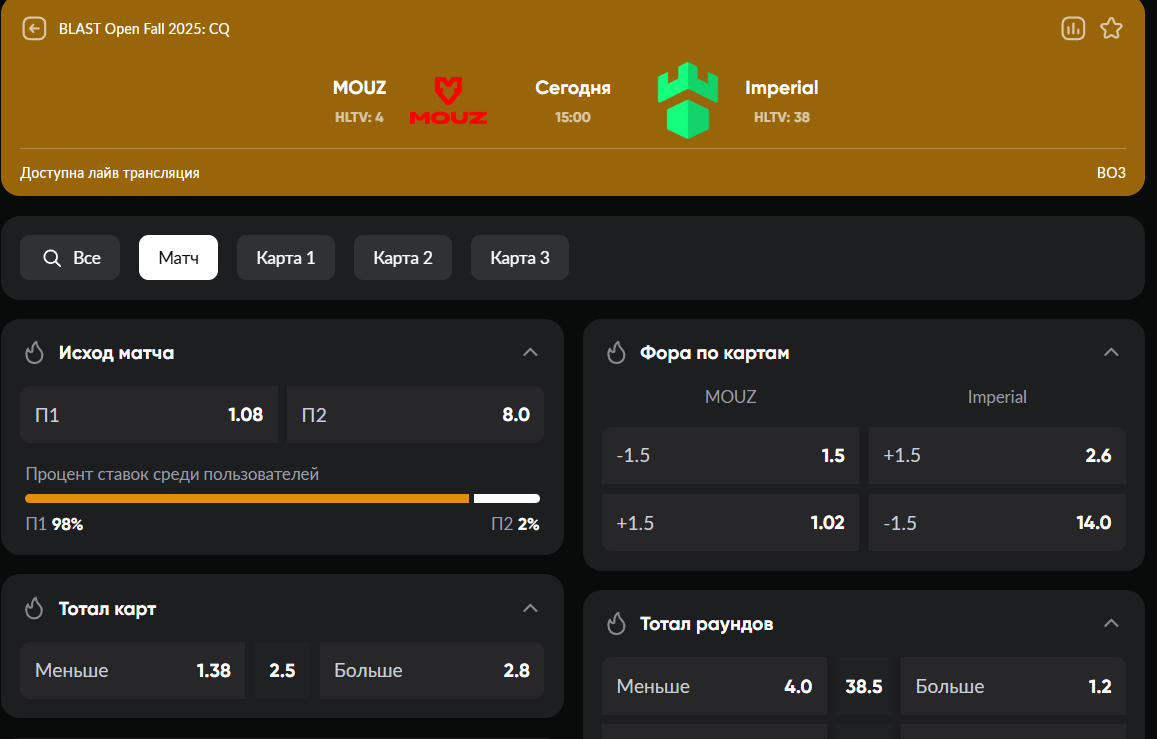Click the flame icon beside Тотал карт
Image resolution: width=1157 pixels, height=739 pixels.
pyautogui.click(x=35, y=608)
